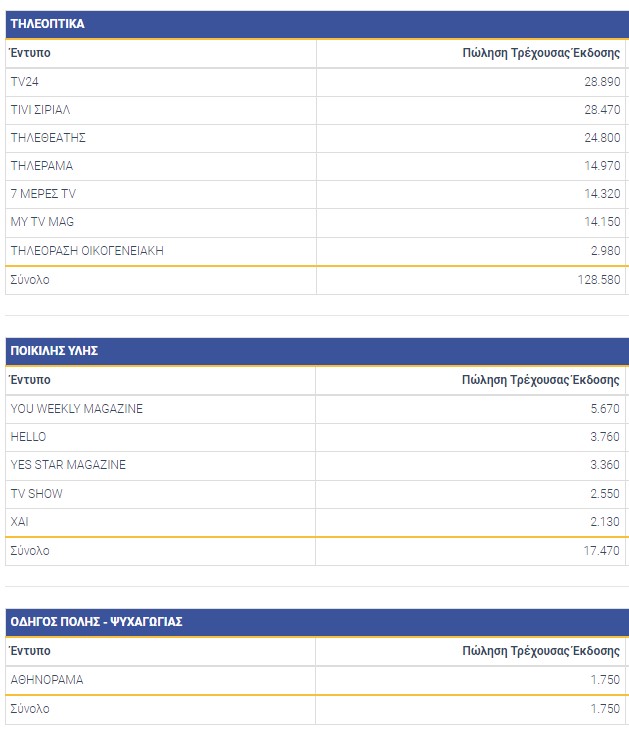Click the ΠΟΙΚΙΛΗΣ ΥΛΗΣ section header
This screenshot has width=629, height=753.
(x=54, y=351)
